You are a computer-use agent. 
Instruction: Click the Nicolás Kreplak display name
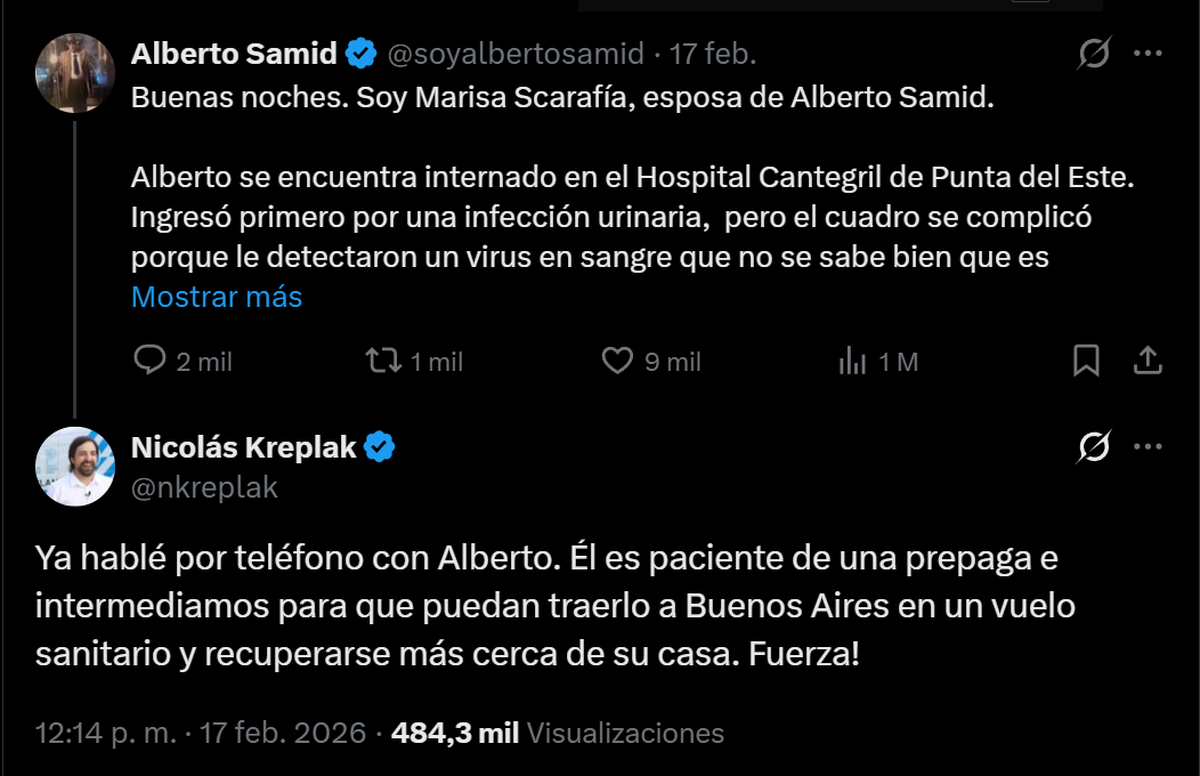(x=244, y=448)
